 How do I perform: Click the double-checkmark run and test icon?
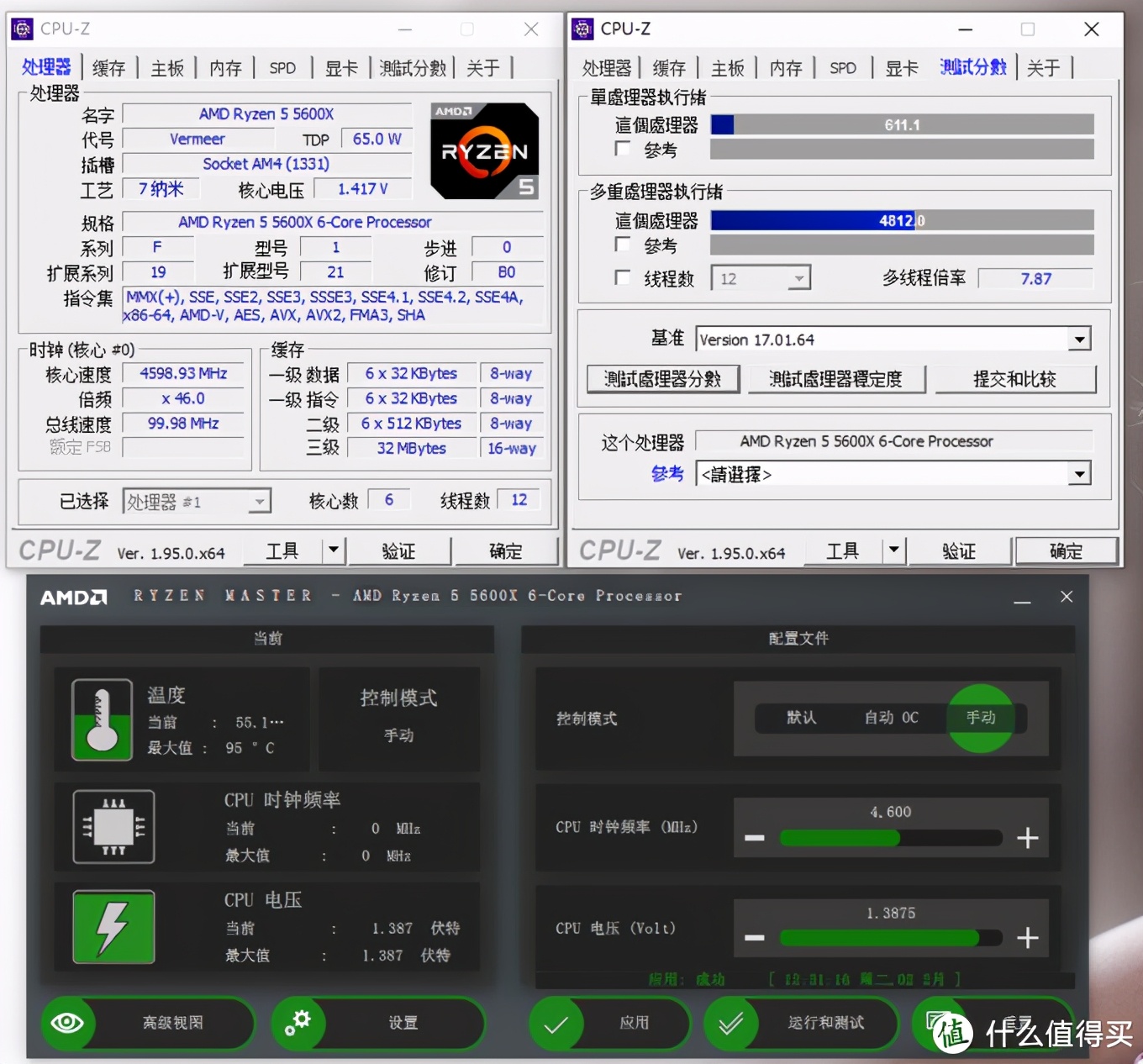(x=730, y=1023)
